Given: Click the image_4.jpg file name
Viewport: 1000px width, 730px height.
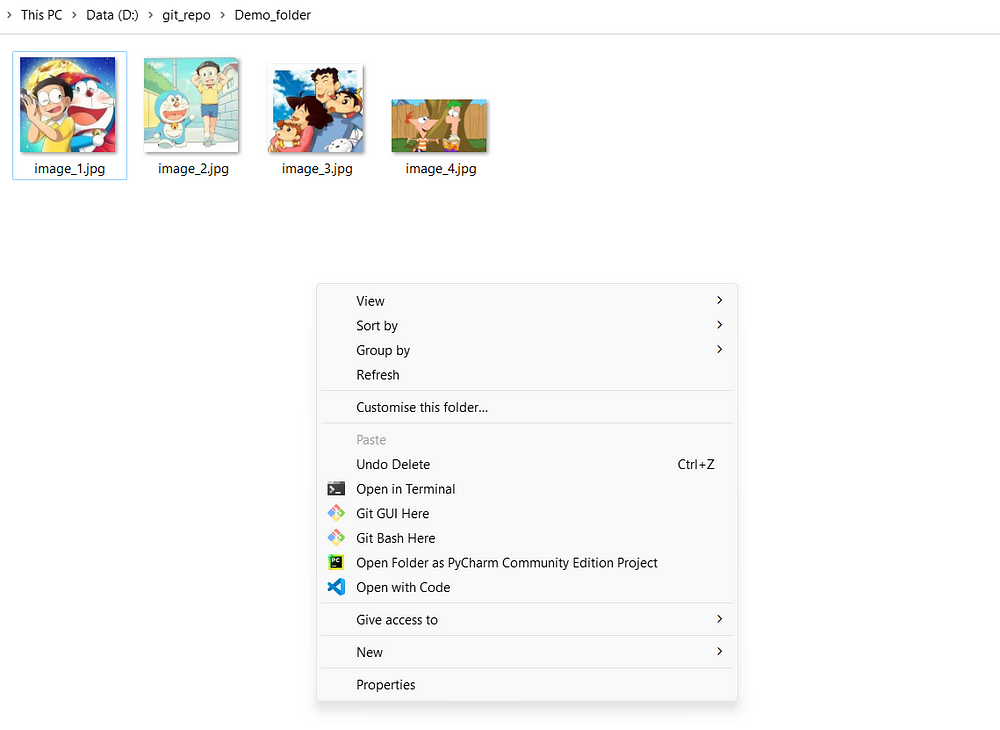Looking at the screenshot, I should (x=441, y=168).
